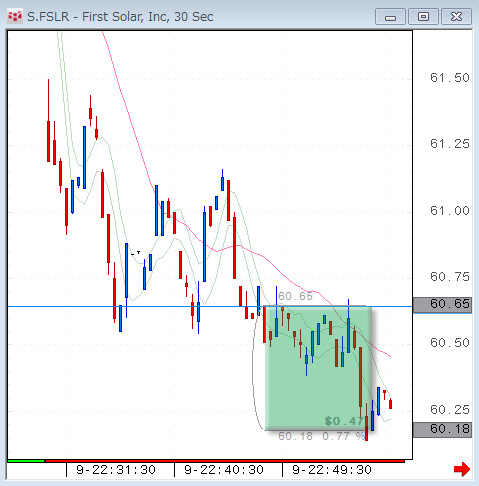The width and height of the screenshot is (479, 486).
Task: Click the gray 60.65 label above green box
Action: pyautogui.click(x=295, y=296)
